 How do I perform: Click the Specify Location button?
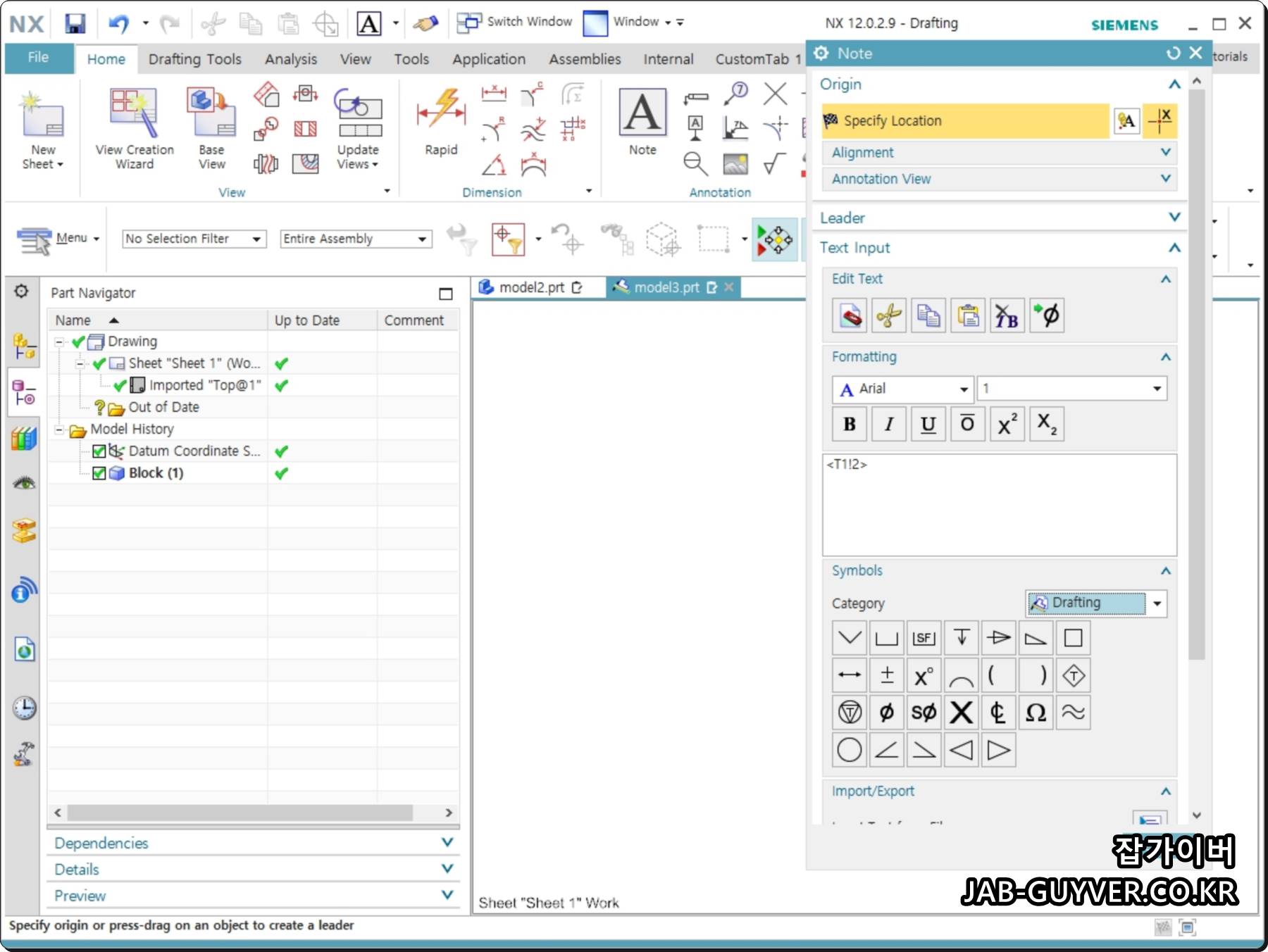965,120
